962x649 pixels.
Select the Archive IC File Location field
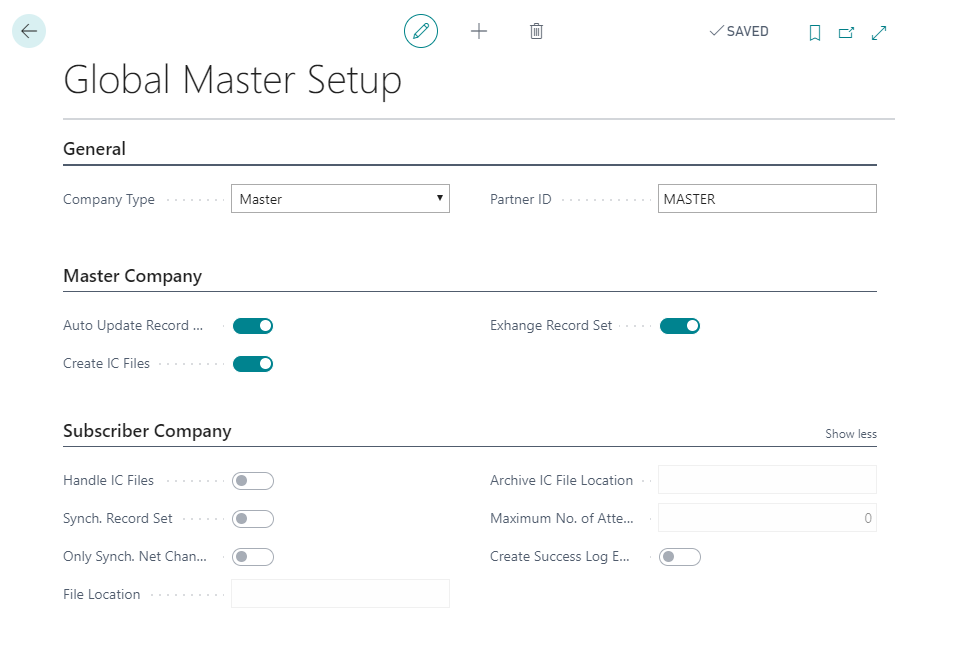coord(768,480)
